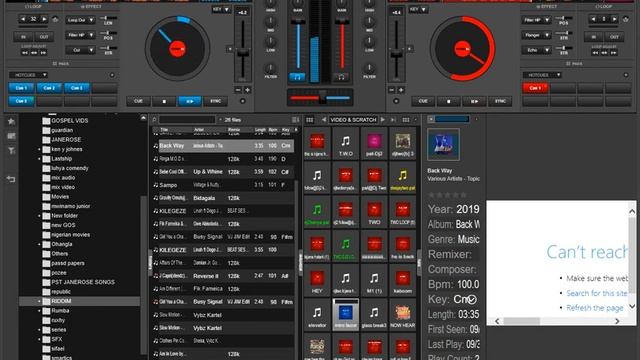Trigger the elevator sample pad
Screen dimensions: 640x360
point(317,315)
